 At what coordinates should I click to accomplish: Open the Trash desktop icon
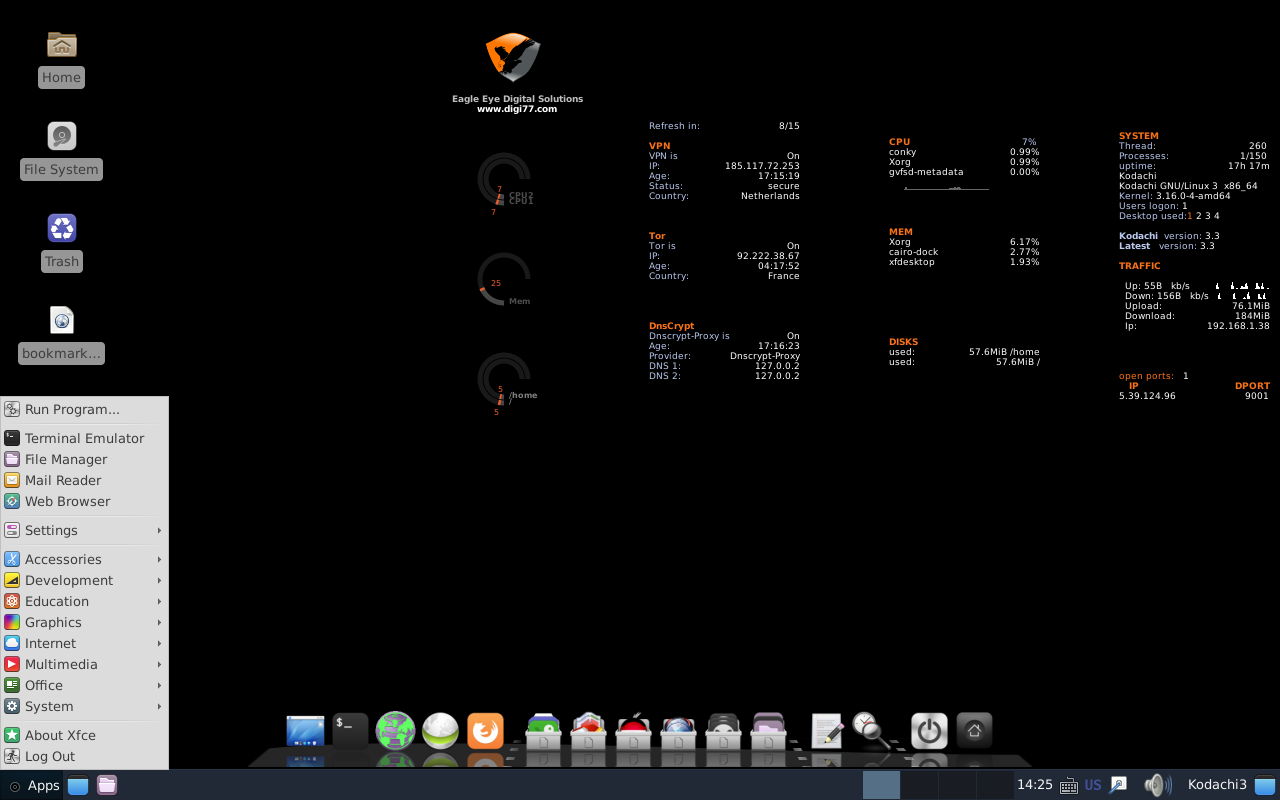coord(62,228)
